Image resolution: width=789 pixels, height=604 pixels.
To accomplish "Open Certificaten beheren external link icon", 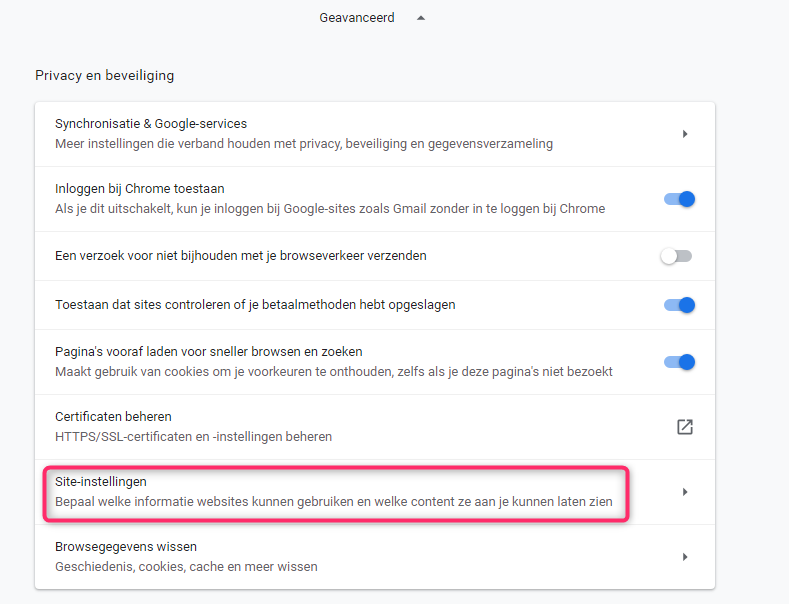I will click(685, 427).
